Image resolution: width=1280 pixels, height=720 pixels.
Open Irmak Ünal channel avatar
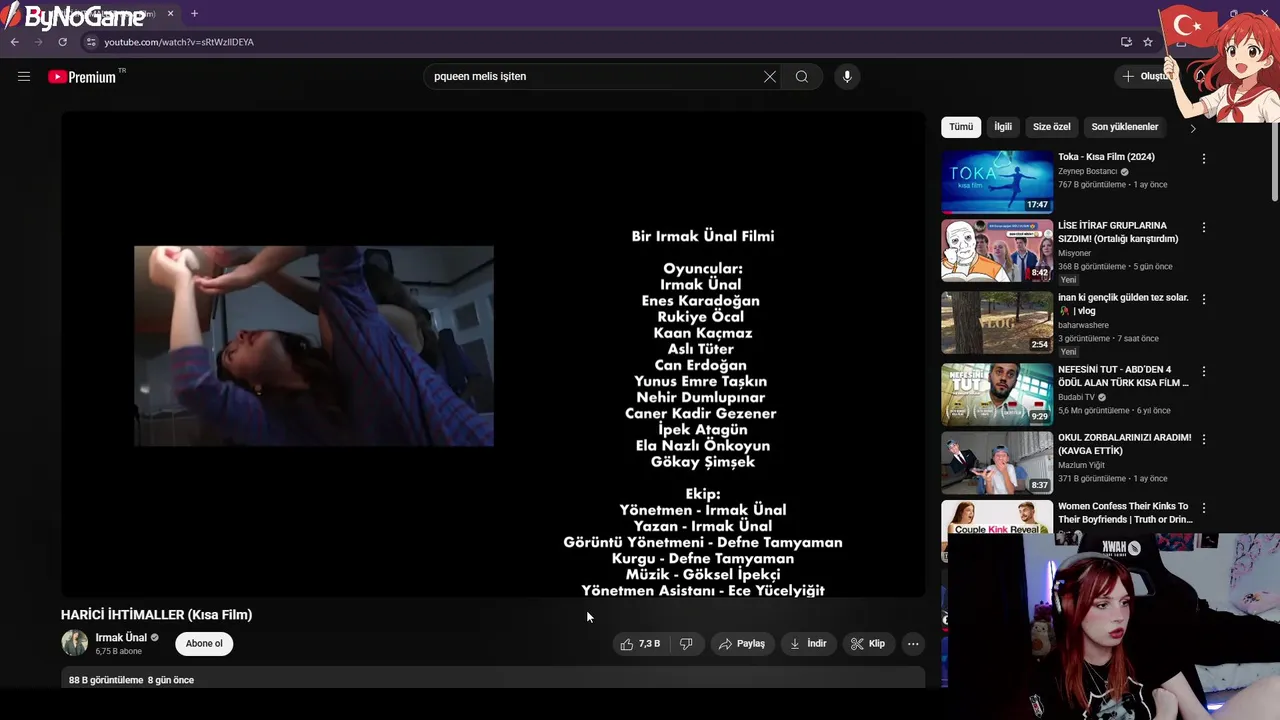(74, 643)
